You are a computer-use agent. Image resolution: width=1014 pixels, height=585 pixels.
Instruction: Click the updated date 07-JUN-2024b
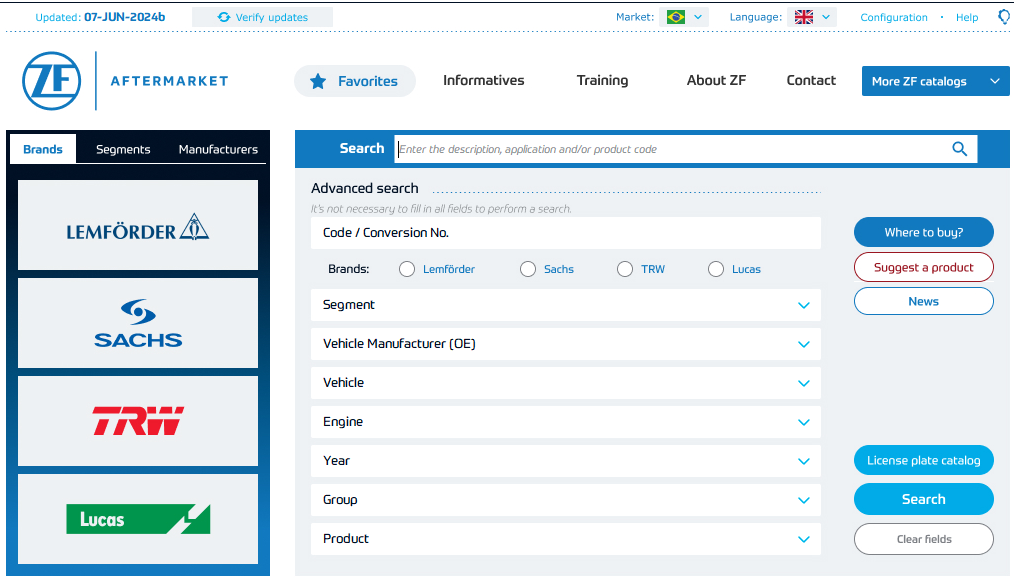click(124, 17)
